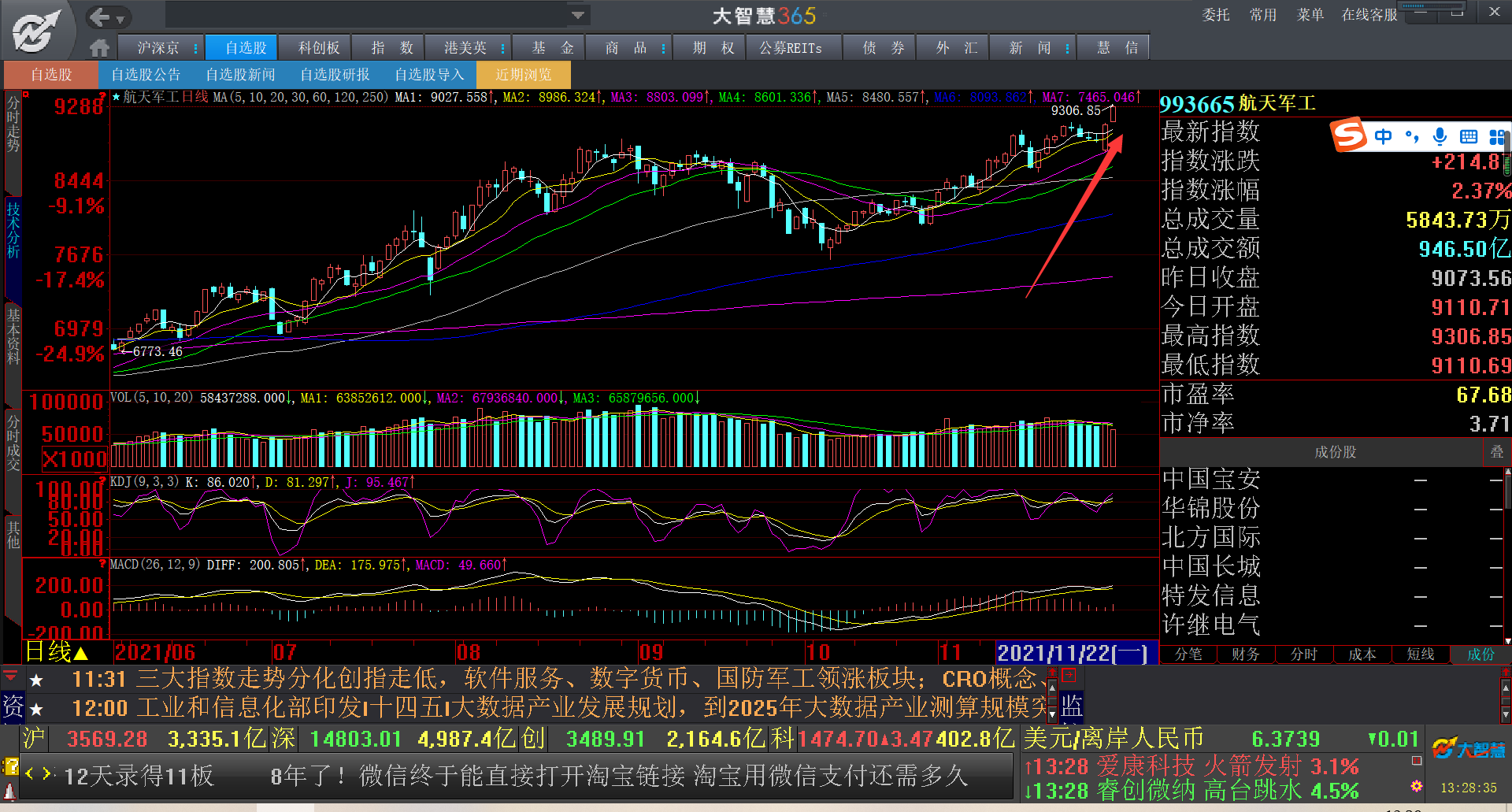Open Sogou toolbox grid icon

click(1495, 136)
